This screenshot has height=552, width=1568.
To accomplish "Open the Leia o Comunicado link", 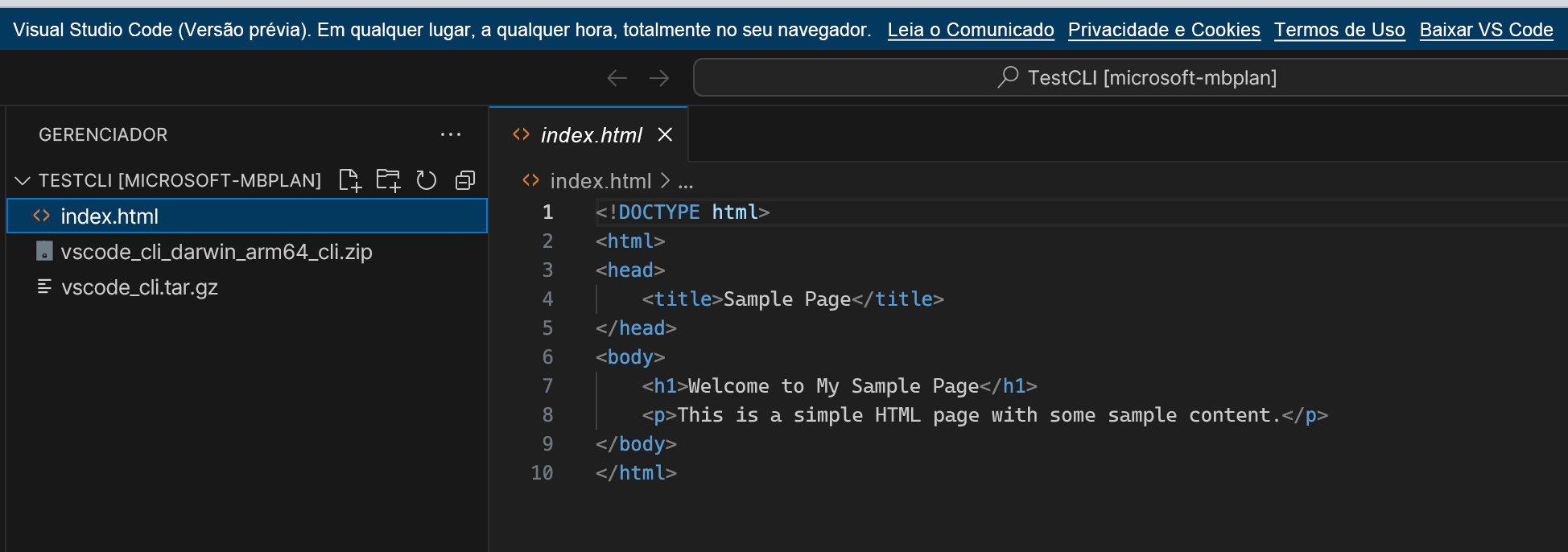I will pos(971,30).
